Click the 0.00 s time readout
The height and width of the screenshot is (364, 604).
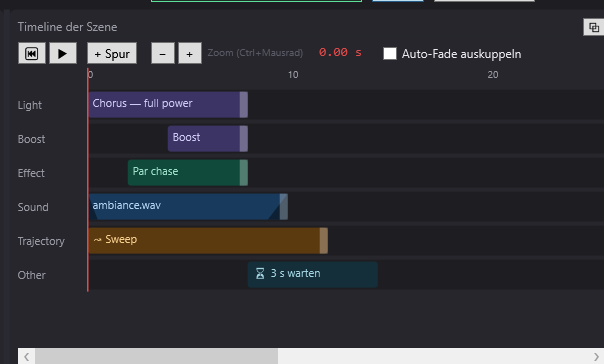[340, 52]
